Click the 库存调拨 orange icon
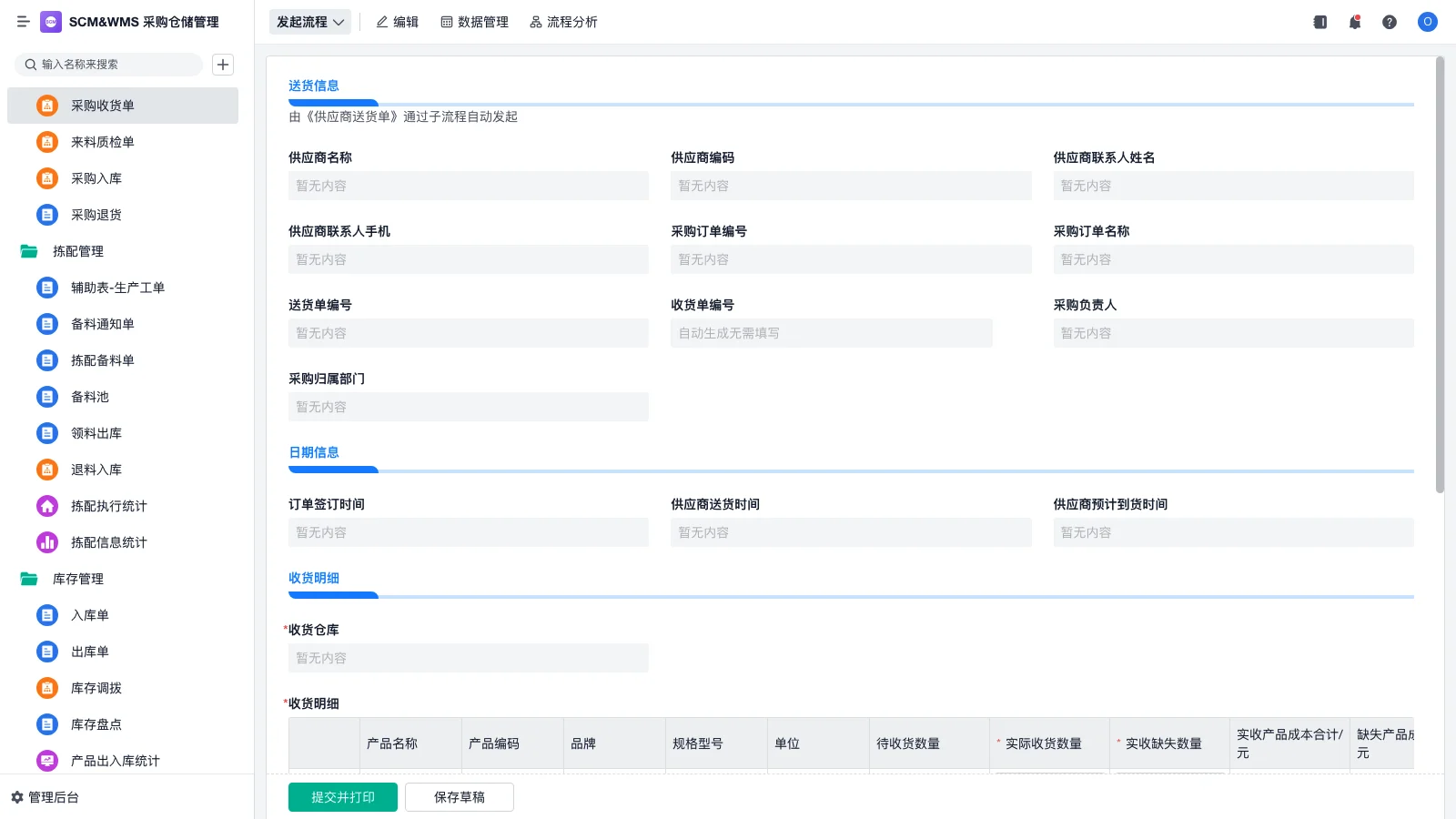The height and width of the screenshot is (819, 1456). pos(47,688)
